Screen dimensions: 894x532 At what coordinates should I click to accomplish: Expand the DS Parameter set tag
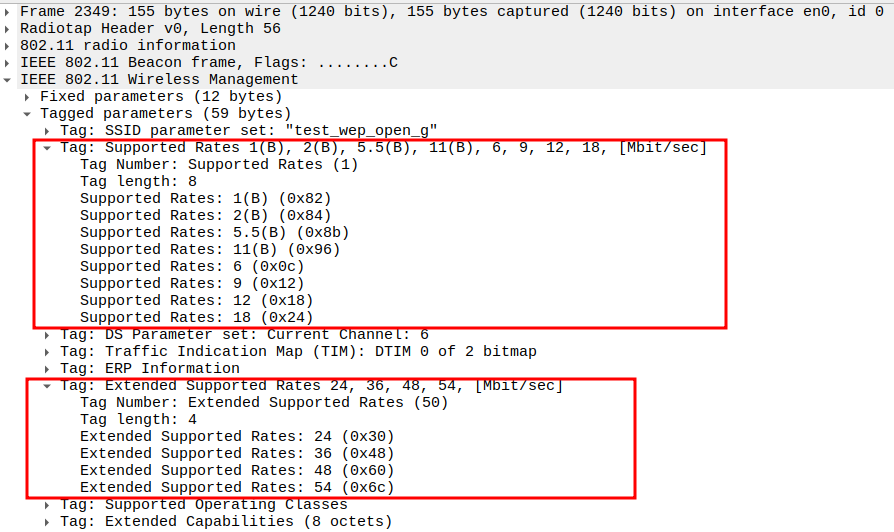tap(48, 334)
